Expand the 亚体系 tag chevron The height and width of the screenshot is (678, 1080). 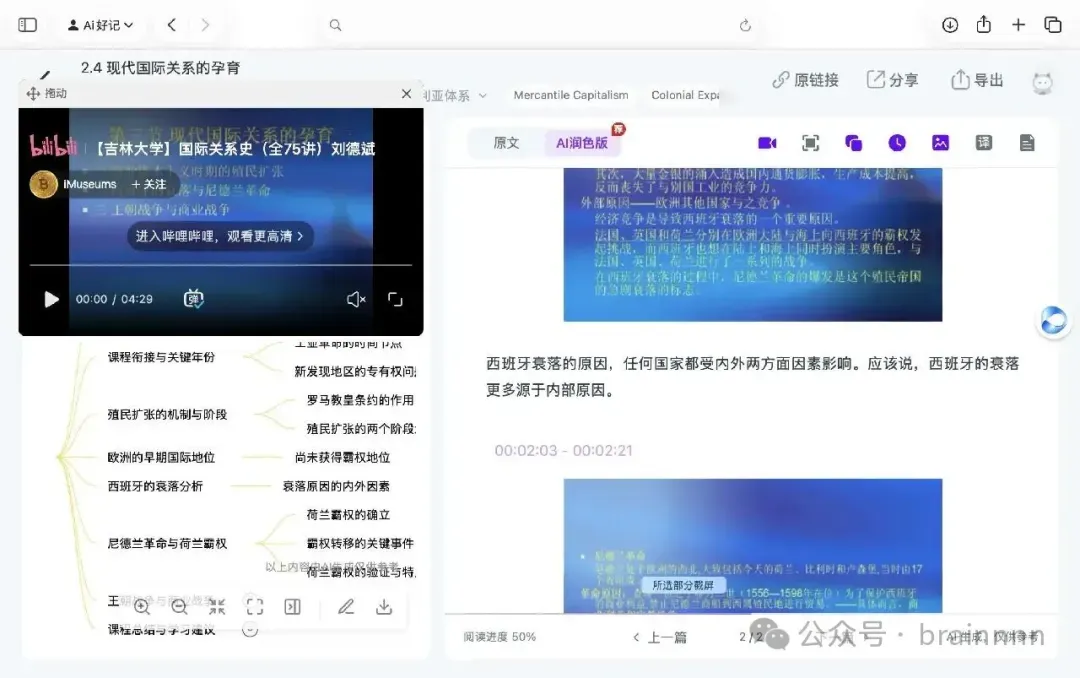point(483,96)
